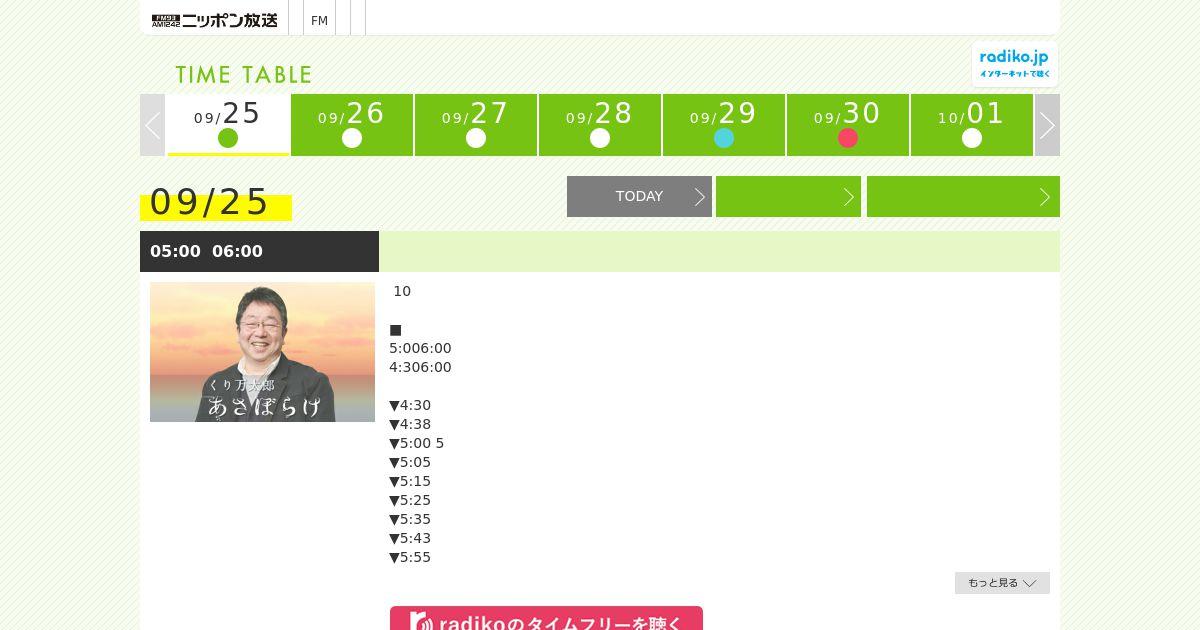Click the ▼4:38 segment entry
1200x630 pixels.
coord(410,424)
